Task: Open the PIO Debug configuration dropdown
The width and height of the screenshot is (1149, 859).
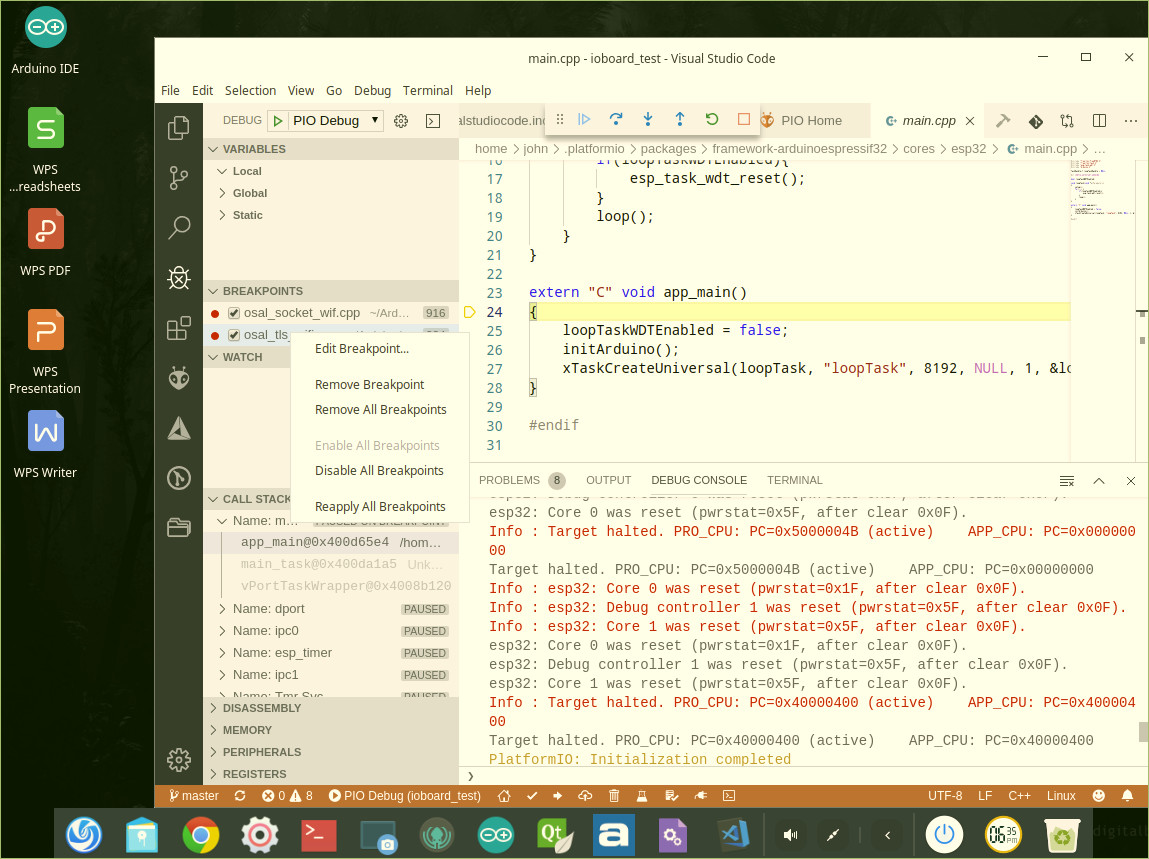Action: (336, 120)
